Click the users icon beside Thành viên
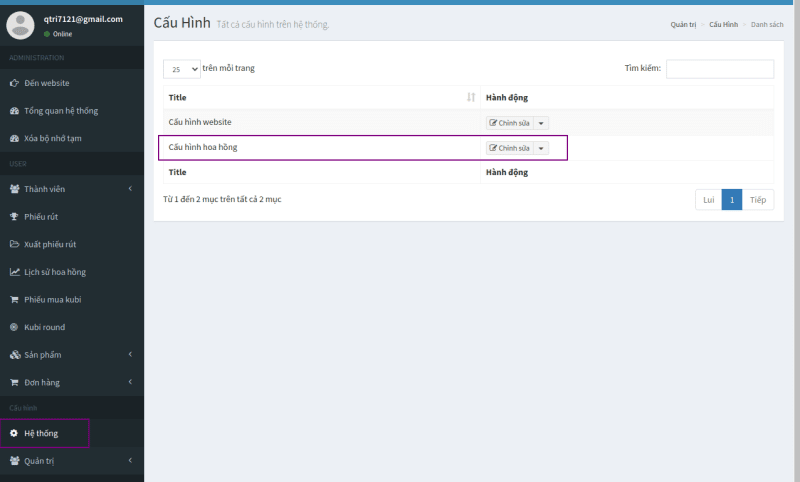 coord(14,189)
